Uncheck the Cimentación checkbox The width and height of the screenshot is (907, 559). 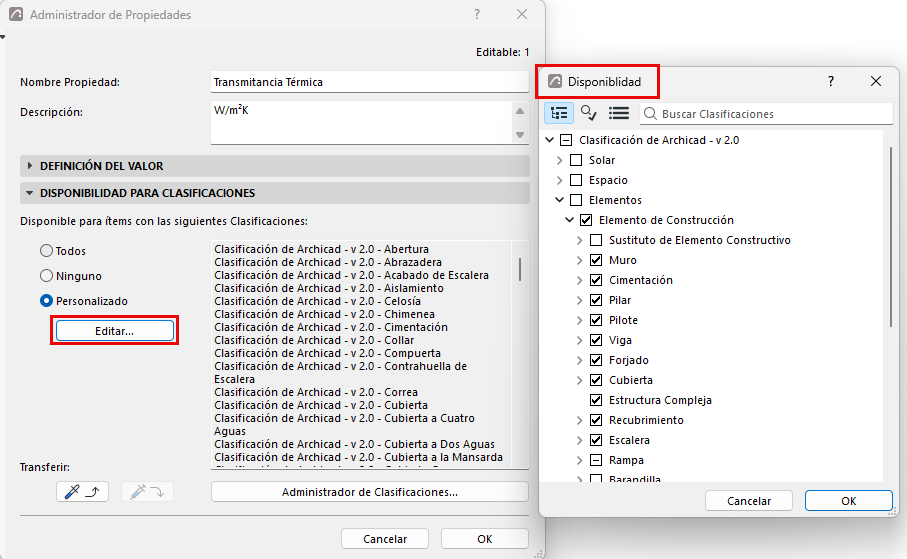coord(596,280)
